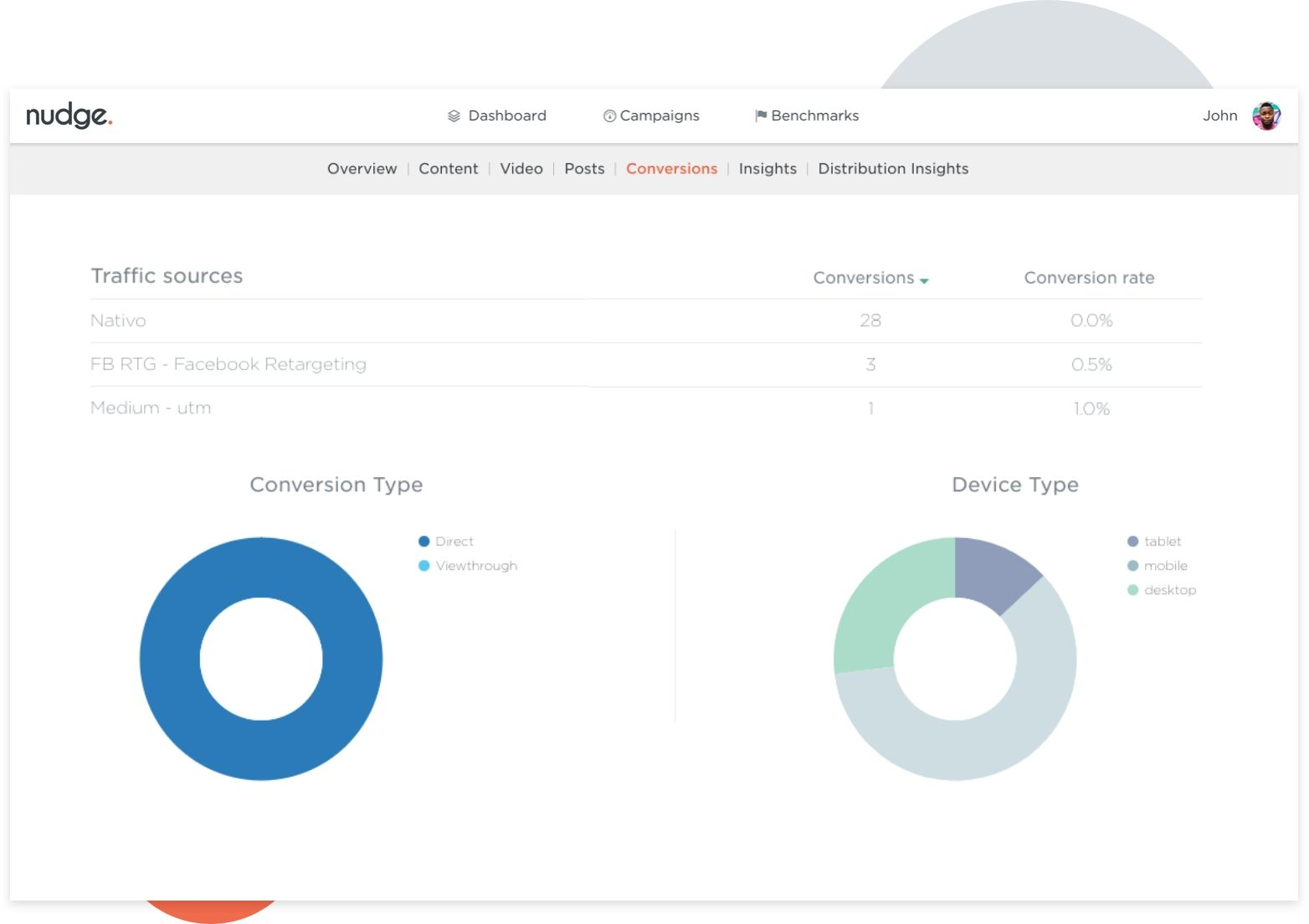Click the blue Direct donut segment
1309x924 pixels.
pyautogui.click(x=170, y=659)
